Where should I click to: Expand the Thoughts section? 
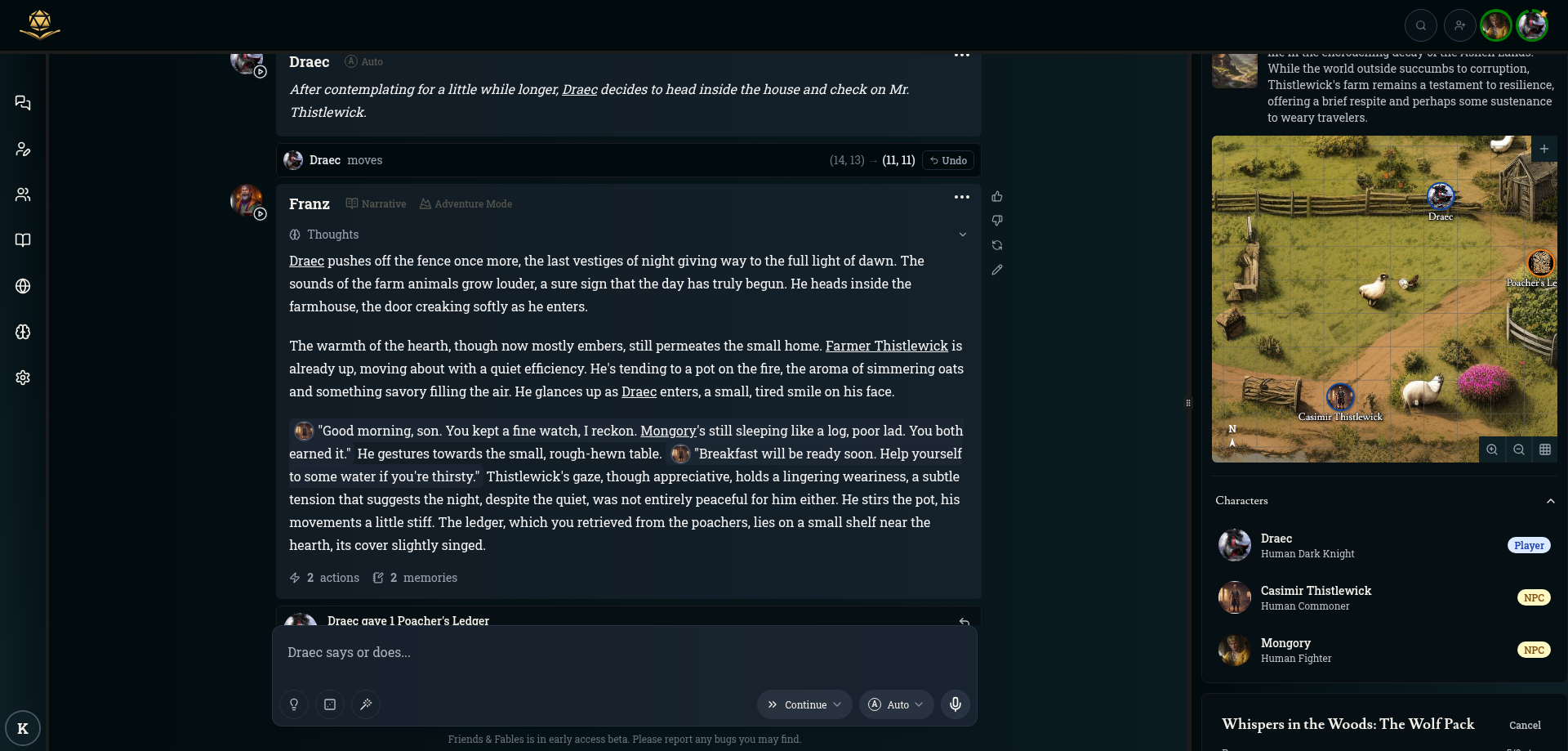[x=963, y=235]
